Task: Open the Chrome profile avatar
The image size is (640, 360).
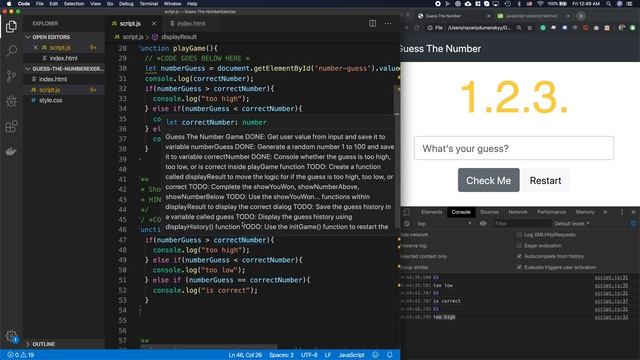Action: click(632, 28)
